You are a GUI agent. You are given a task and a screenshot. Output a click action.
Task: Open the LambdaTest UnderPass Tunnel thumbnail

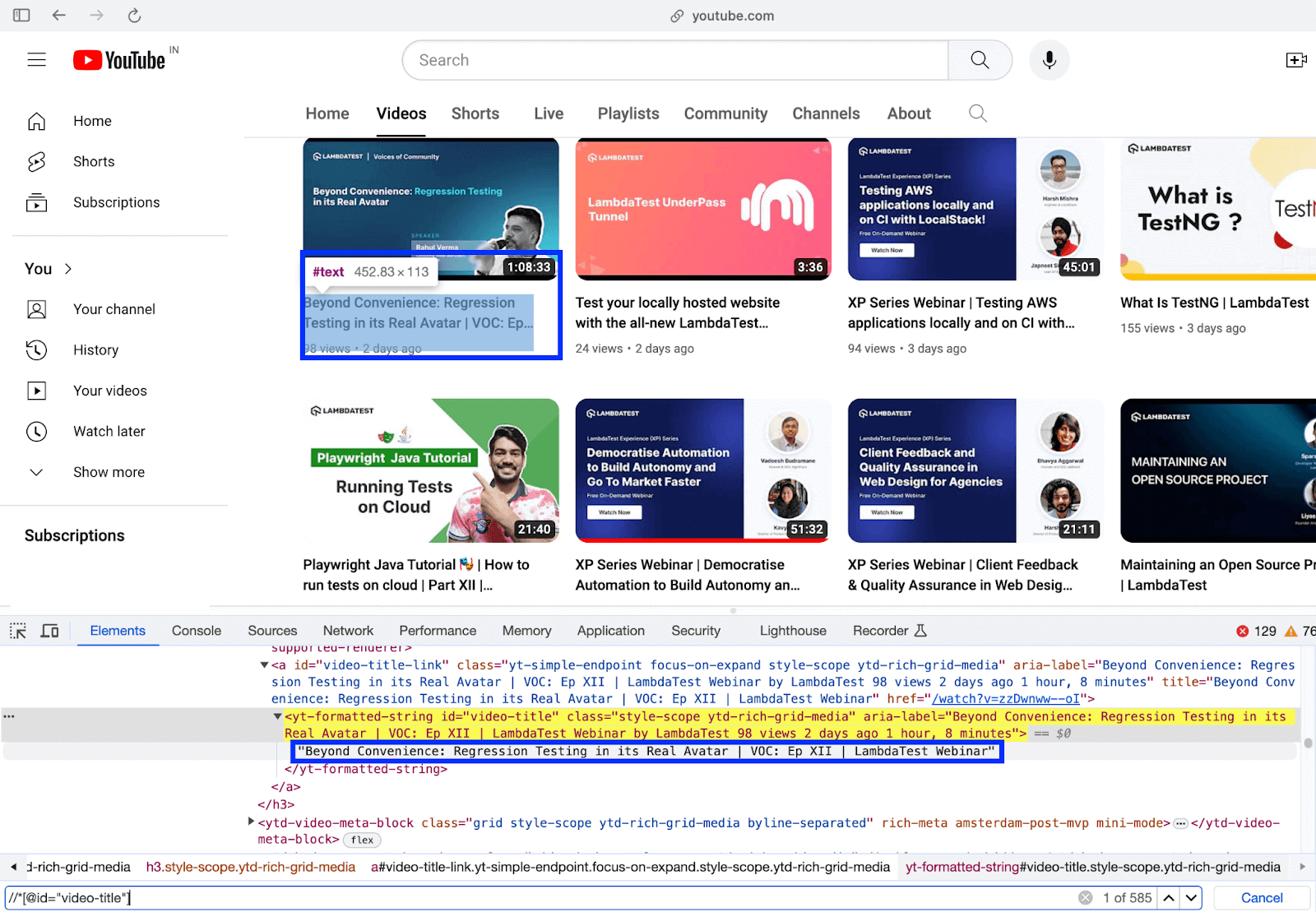(x=703, y=209)
